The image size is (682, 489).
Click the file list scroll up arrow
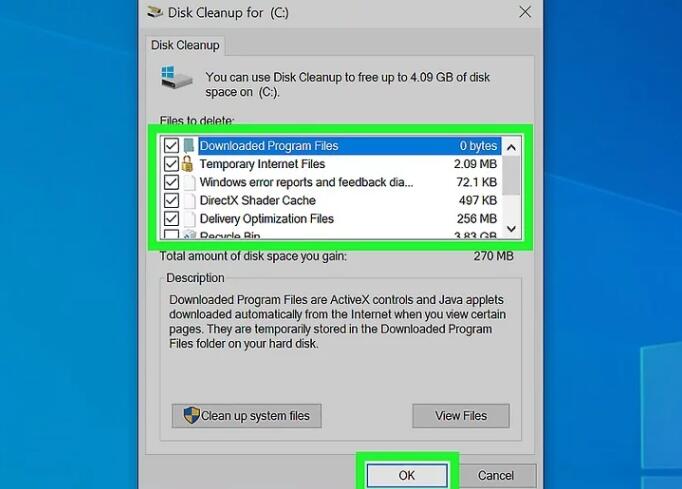(x=512, y=147)
